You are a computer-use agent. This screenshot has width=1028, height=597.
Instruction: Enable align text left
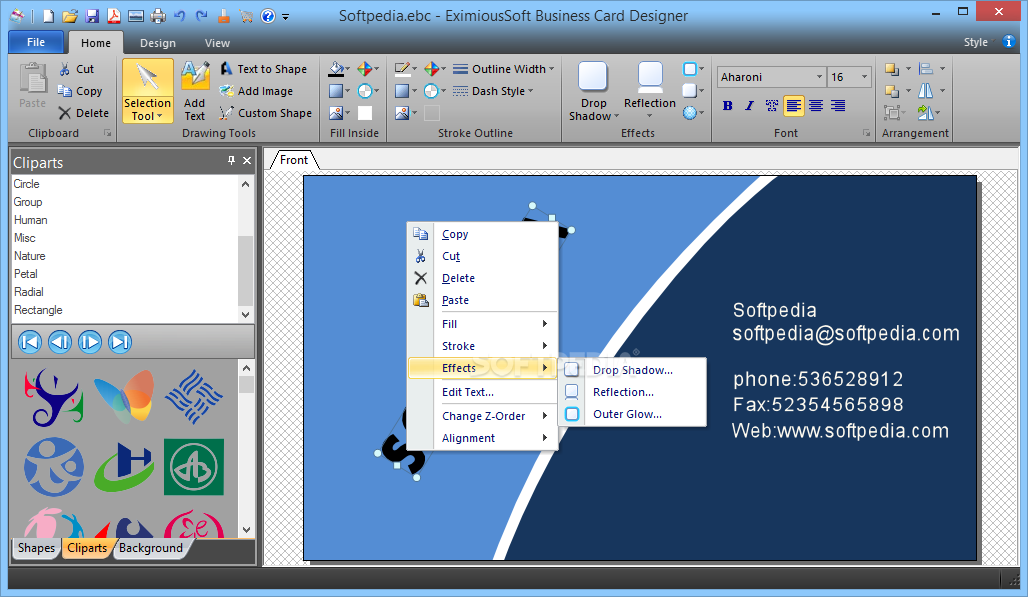coord(793,106)
